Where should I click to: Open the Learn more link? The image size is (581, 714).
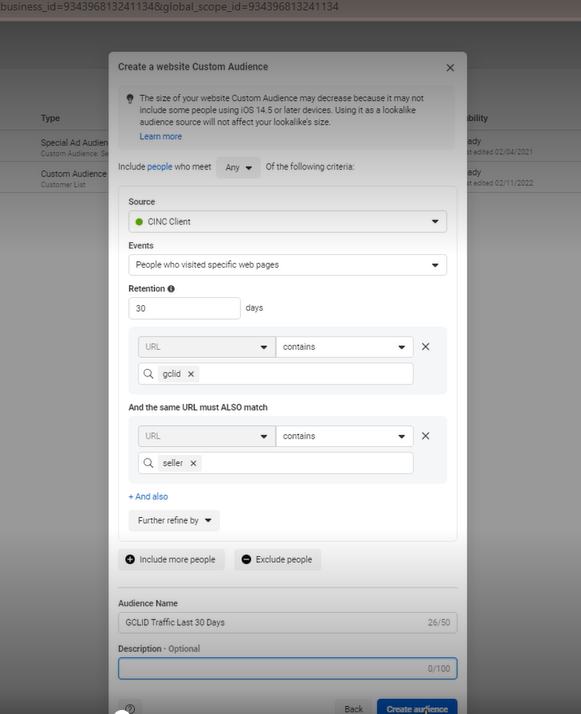160,136
